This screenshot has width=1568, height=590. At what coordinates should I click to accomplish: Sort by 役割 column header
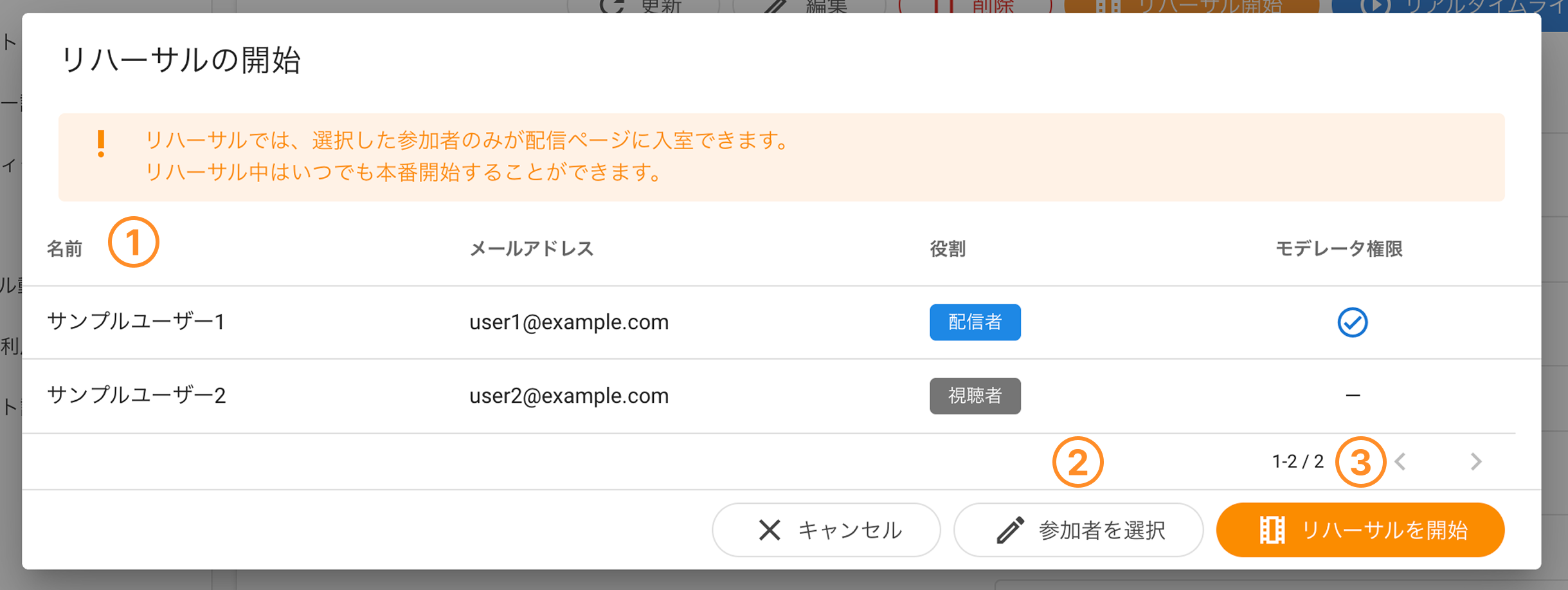coord(948,249)
